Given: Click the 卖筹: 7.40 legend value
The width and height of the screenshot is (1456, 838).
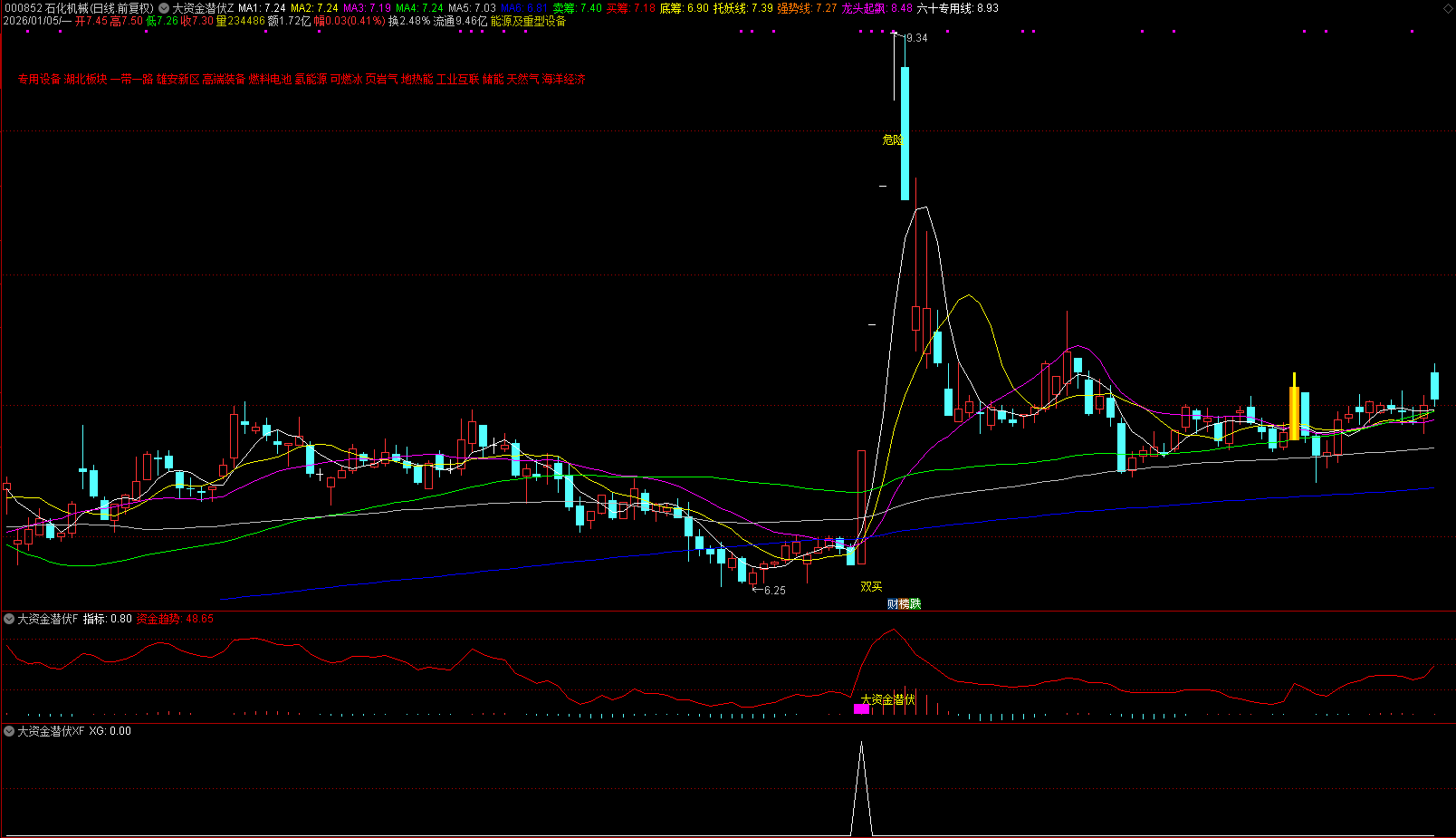Looking at the screenshot, I should [577, 8].
